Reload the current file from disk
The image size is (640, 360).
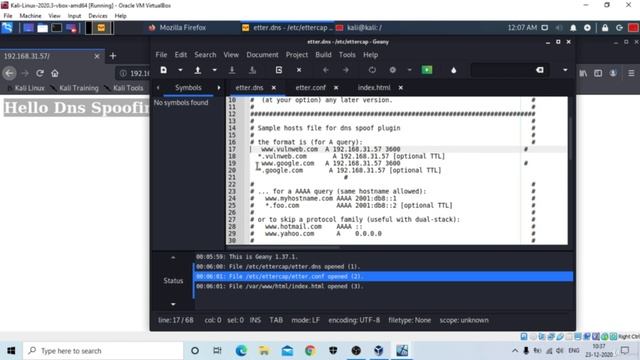(279, 70)
